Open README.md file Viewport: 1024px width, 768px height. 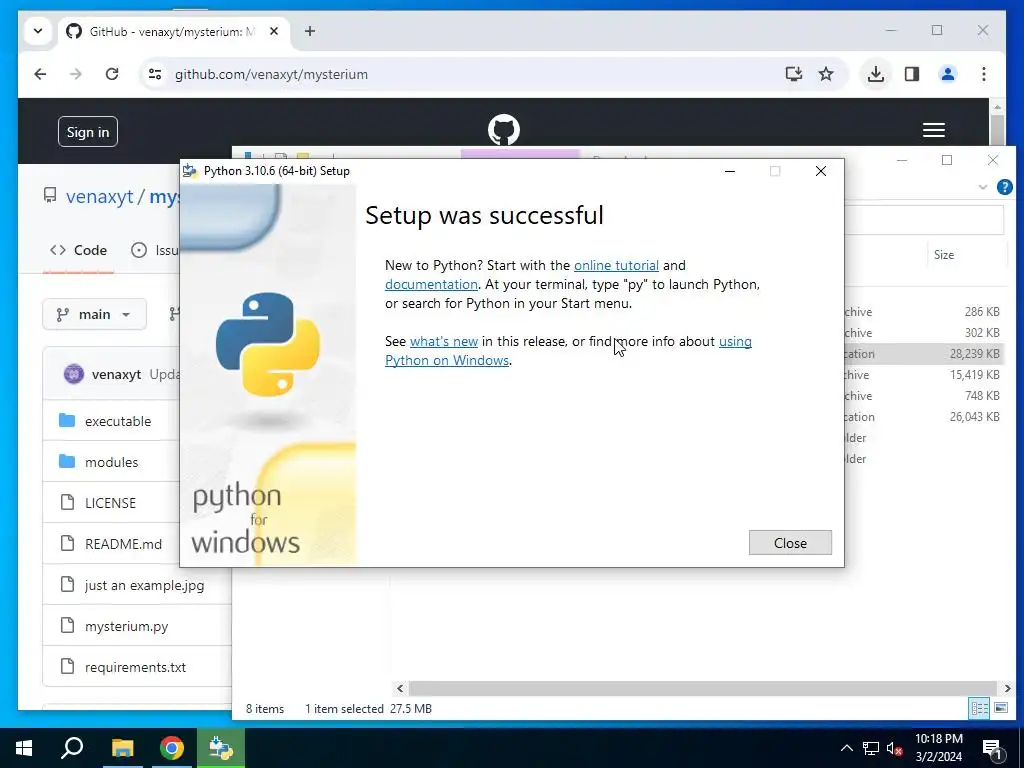click(123, 544)
